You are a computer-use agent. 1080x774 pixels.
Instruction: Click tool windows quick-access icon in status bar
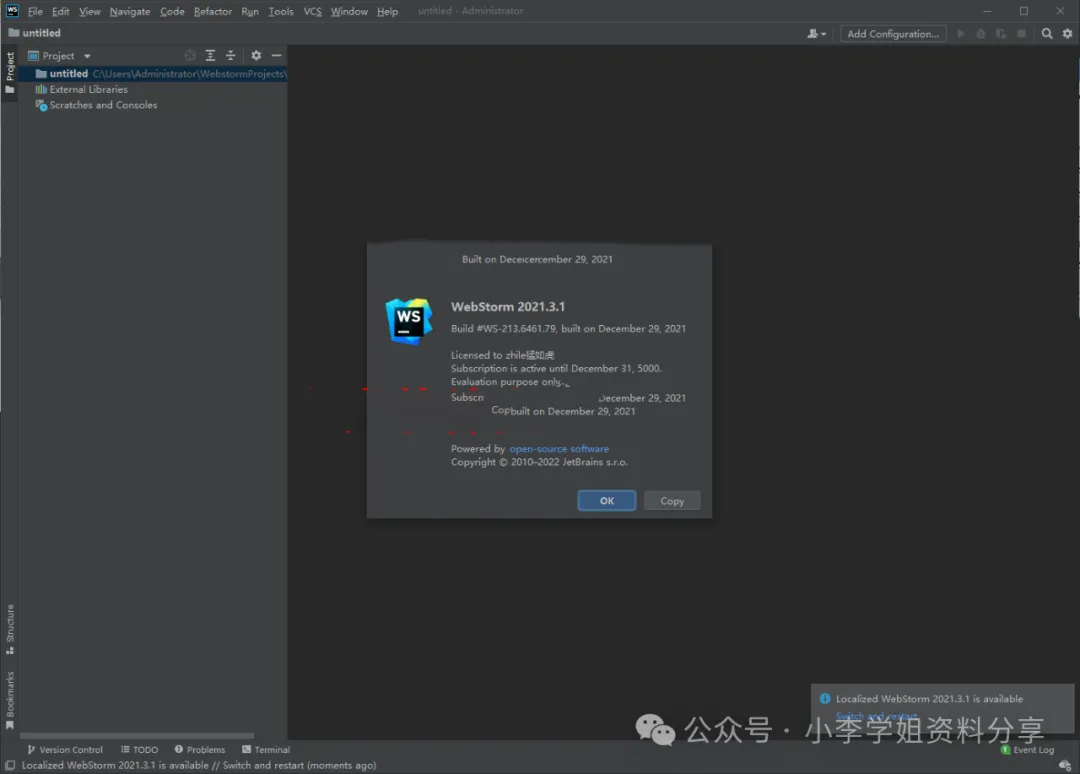[10, 765]
